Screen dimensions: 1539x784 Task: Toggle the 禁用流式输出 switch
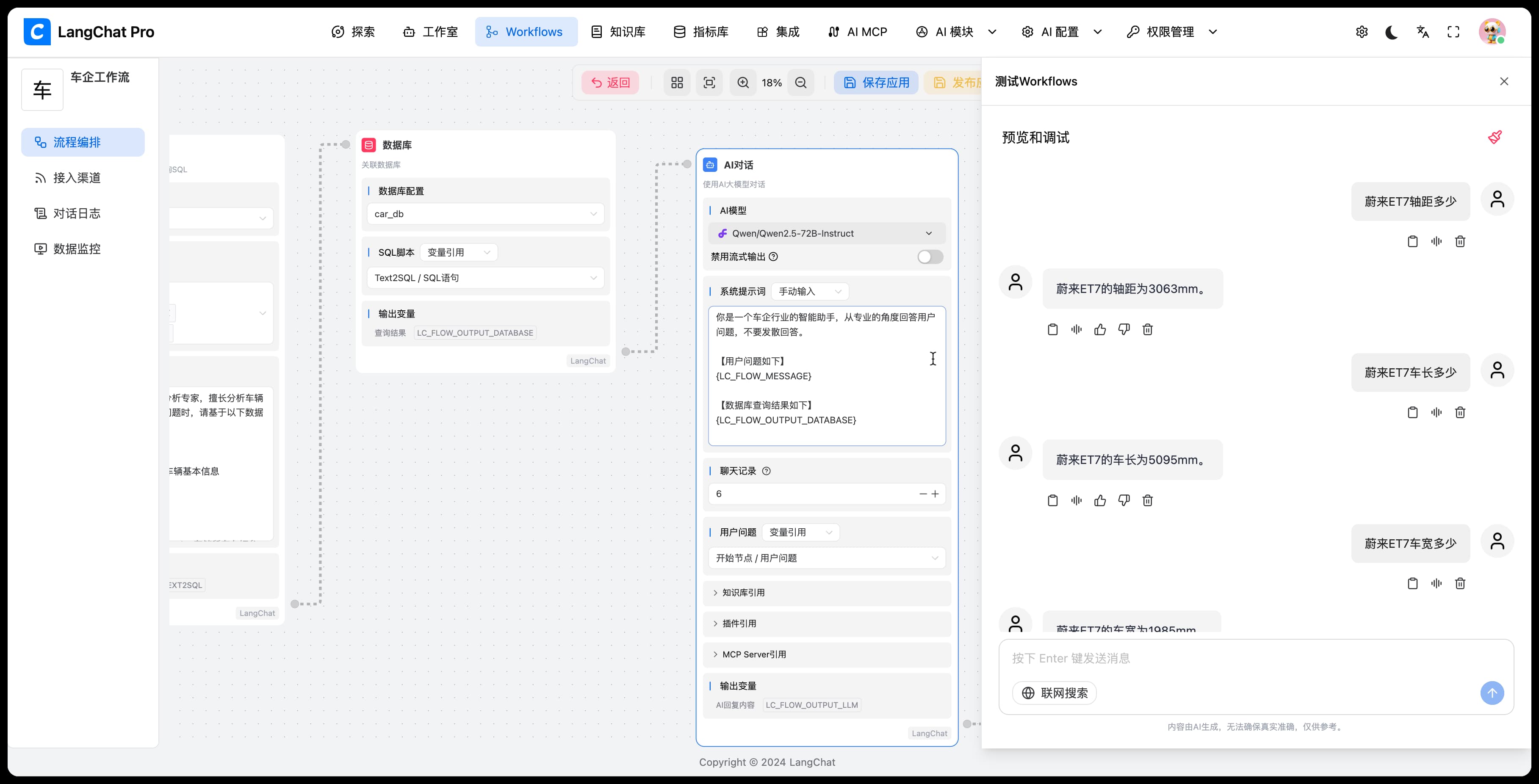[x=930, y=257]
